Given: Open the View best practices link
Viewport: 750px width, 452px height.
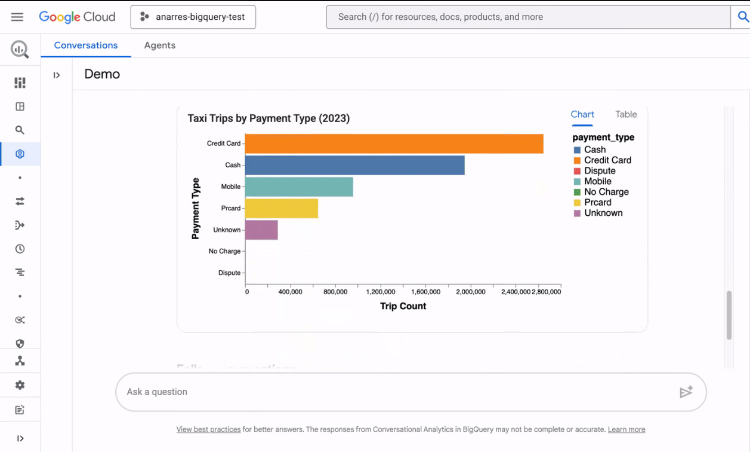Looking at the screenshot, I should tap(208, 429).
